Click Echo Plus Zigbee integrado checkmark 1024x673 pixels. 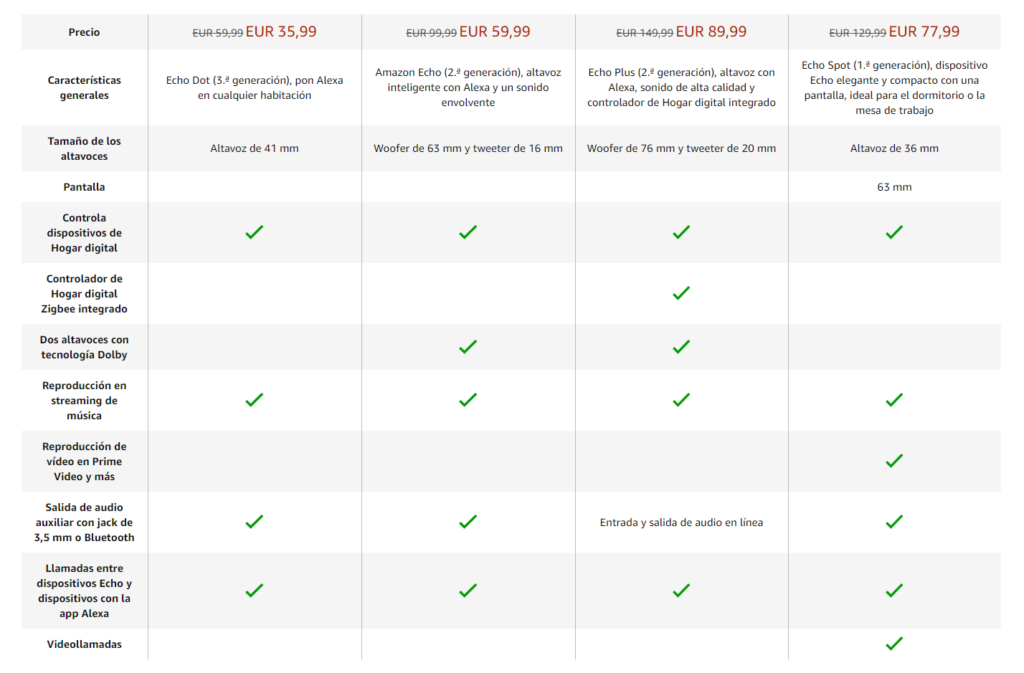(681, 293)
